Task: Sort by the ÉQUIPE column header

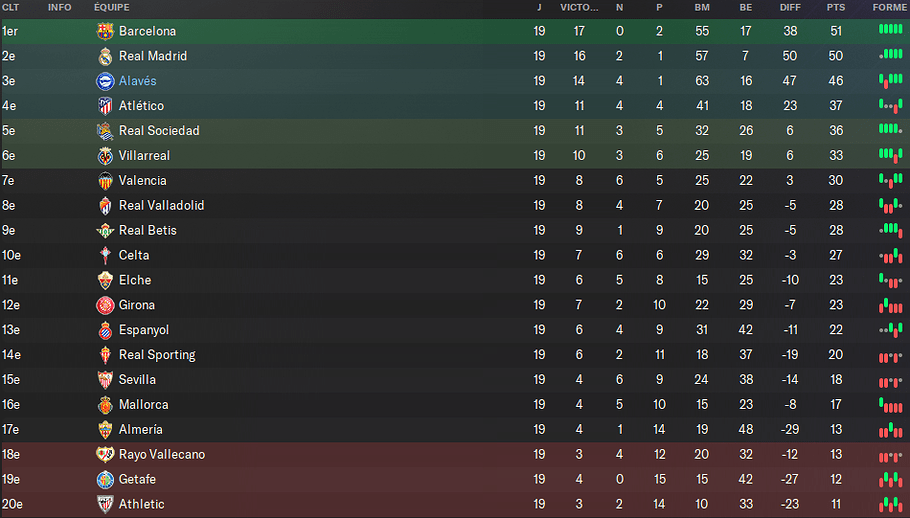Action: click(112, 8)
